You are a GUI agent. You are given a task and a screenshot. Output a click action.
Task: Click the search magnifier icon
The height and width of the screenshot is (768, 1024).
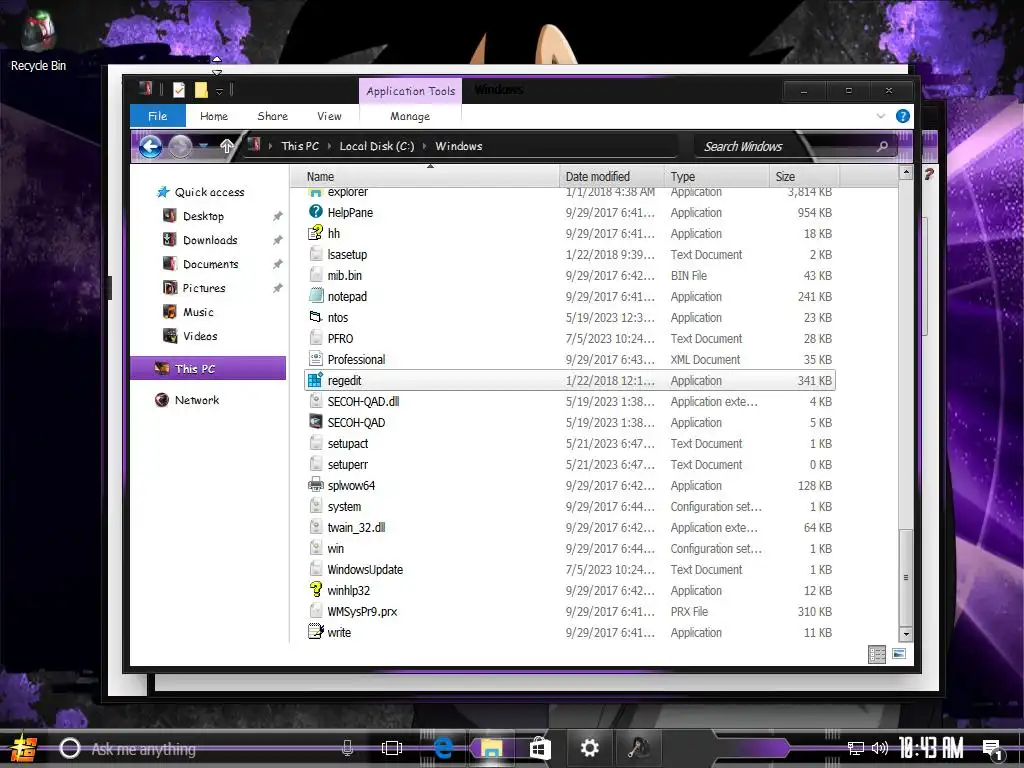[x=882, y=146]
